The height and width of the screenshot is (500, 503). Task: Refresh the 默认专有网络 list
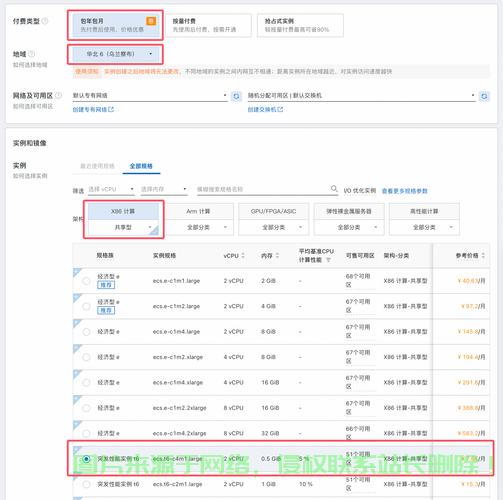click(x=236, y=96)
